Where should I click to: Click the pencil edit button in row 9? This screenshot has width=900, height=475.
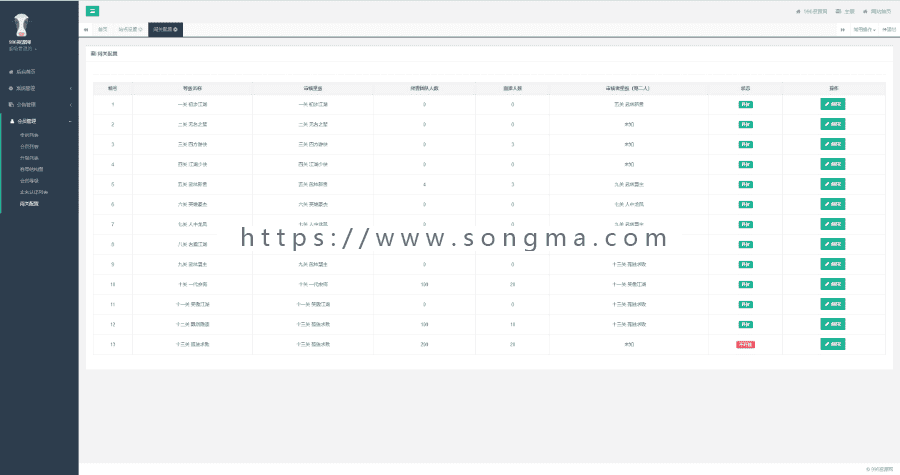pyautogui.click(x=833, y=264)
